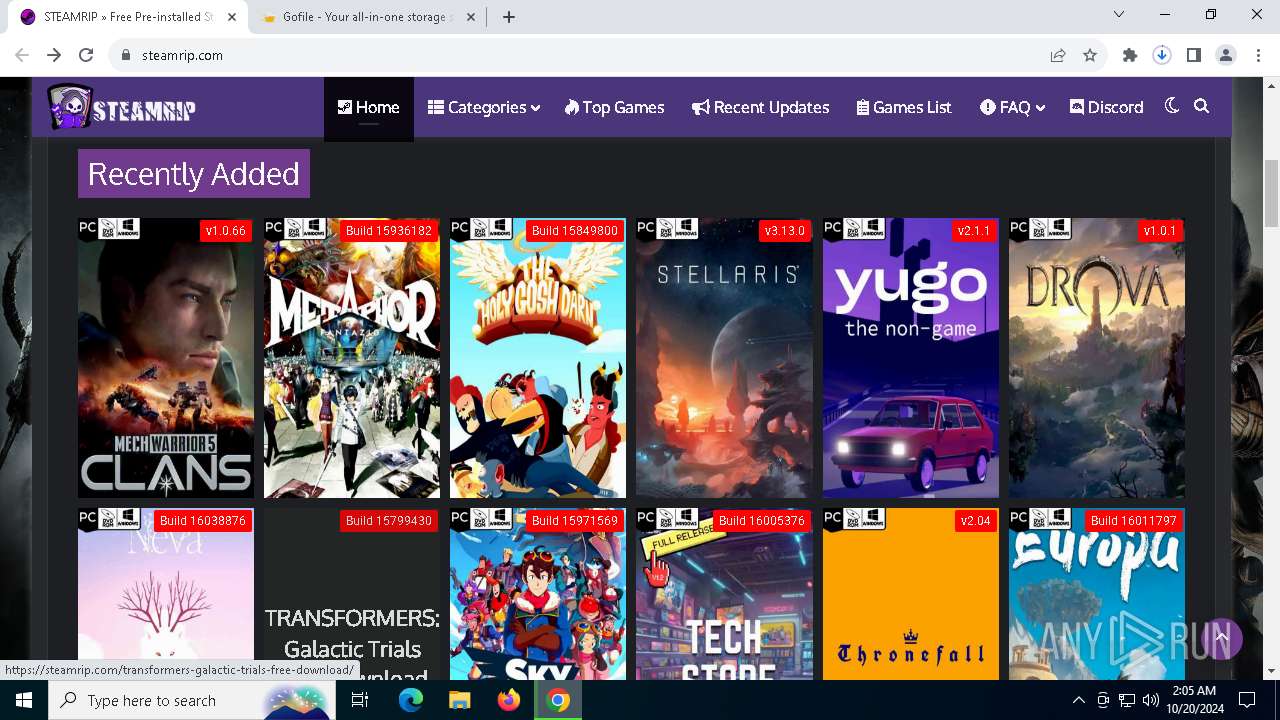Open the volume control speaker icon
The width and height of the screenshot is (1280, 720).
coord(1150,700)
